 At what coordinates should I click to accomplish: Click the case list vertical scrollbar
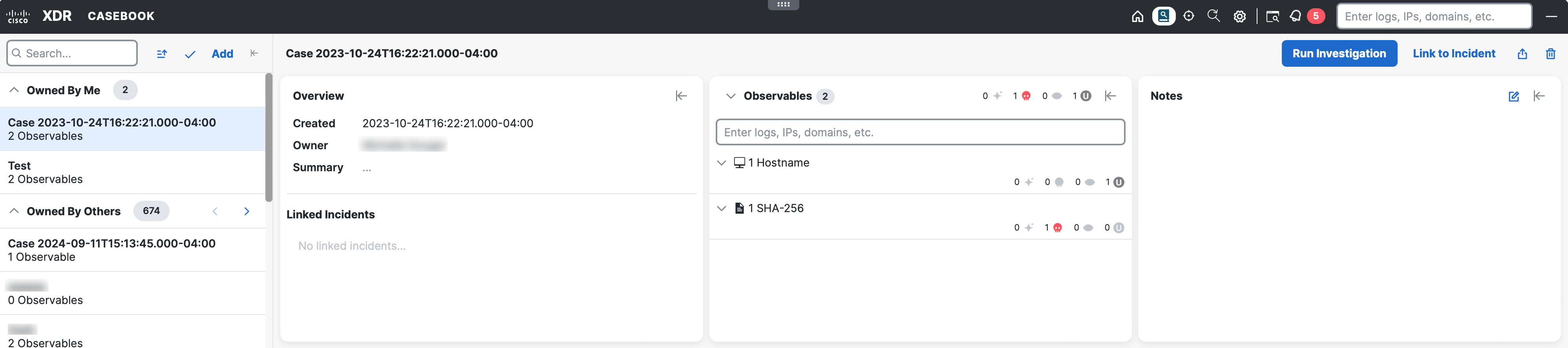click(x=269, y=137)
